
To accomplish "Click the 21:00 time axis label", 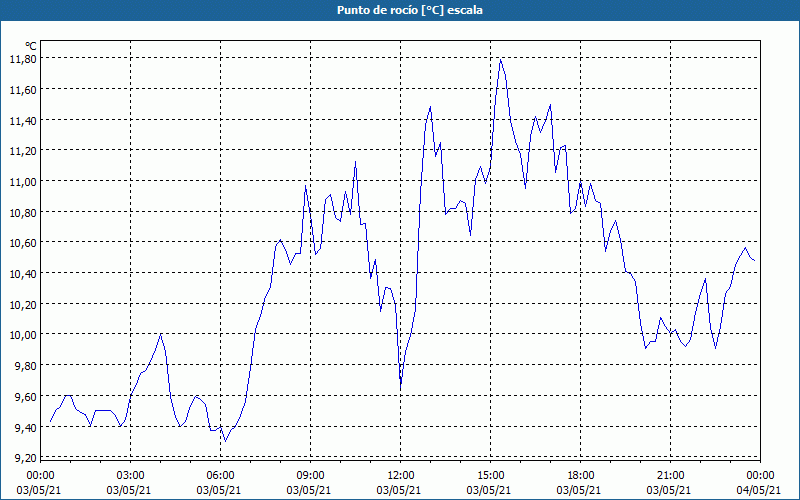I will [670, 476].
